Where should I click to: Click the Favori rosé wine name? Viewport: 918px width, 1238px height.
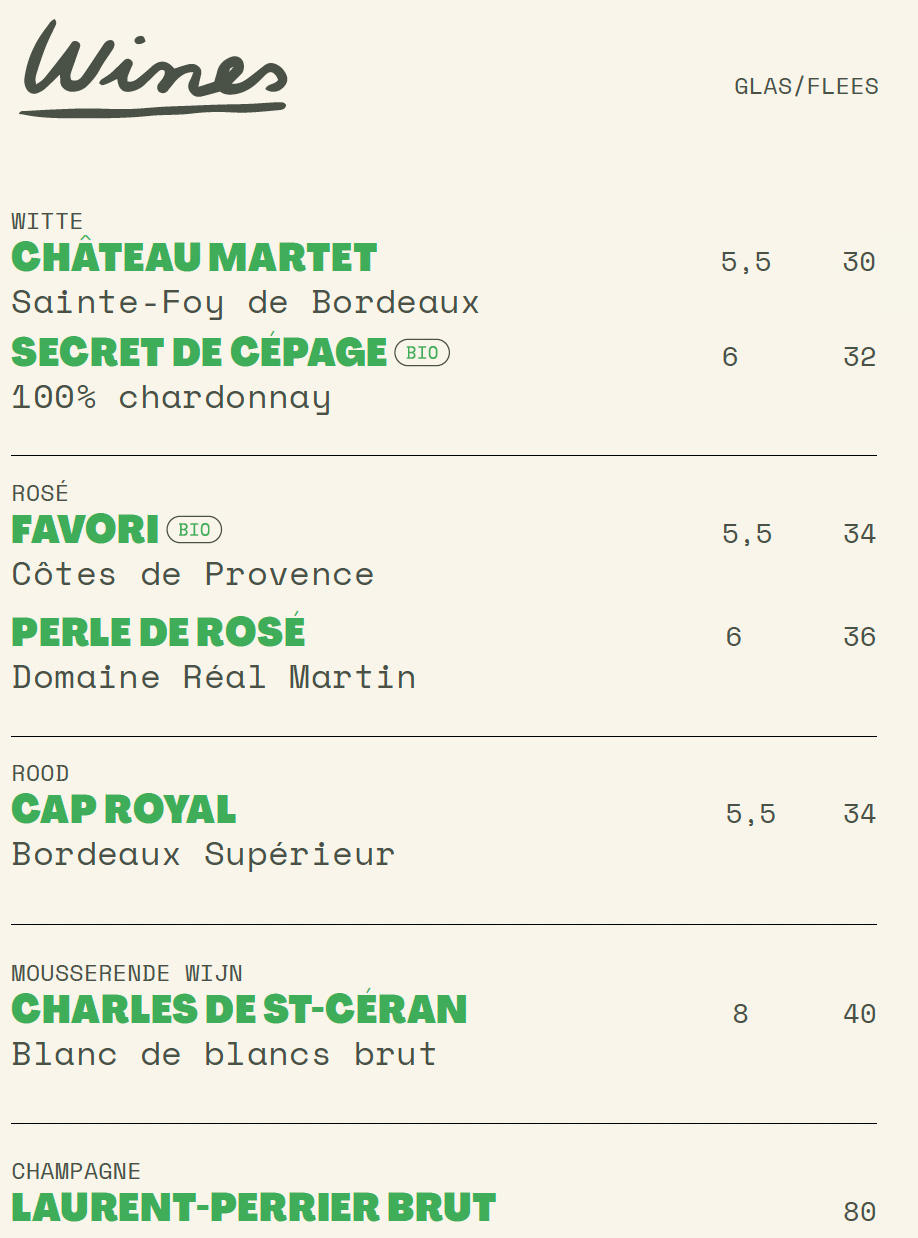click(85, 529)
